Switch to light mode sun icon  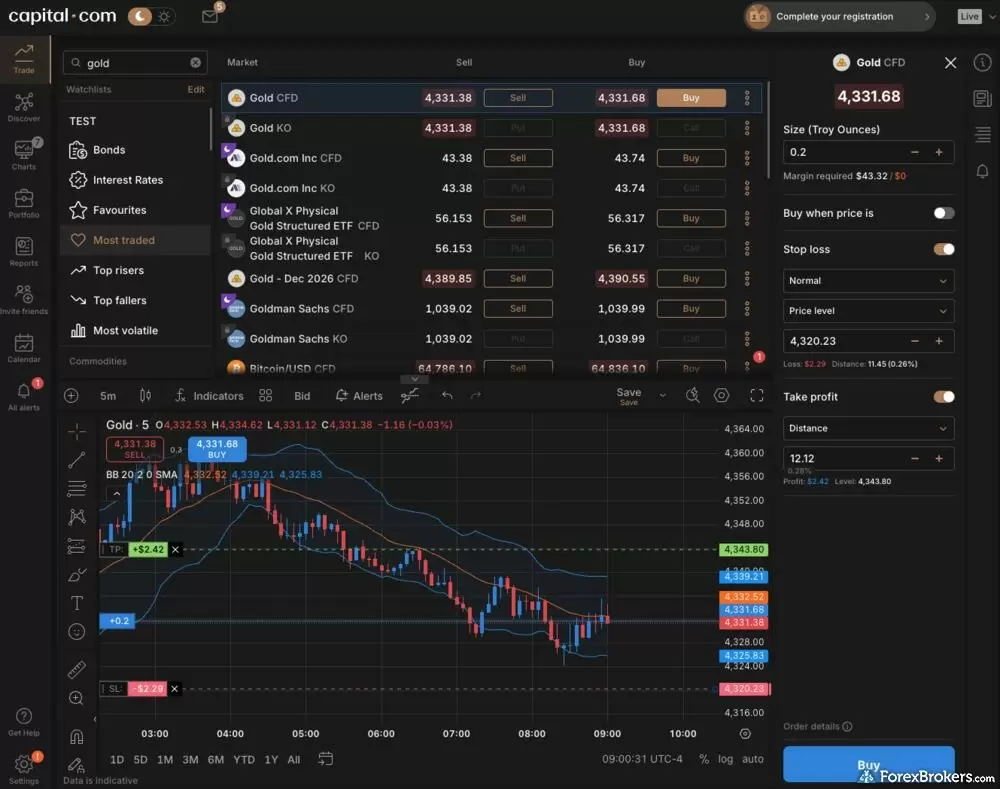(165, 17)
